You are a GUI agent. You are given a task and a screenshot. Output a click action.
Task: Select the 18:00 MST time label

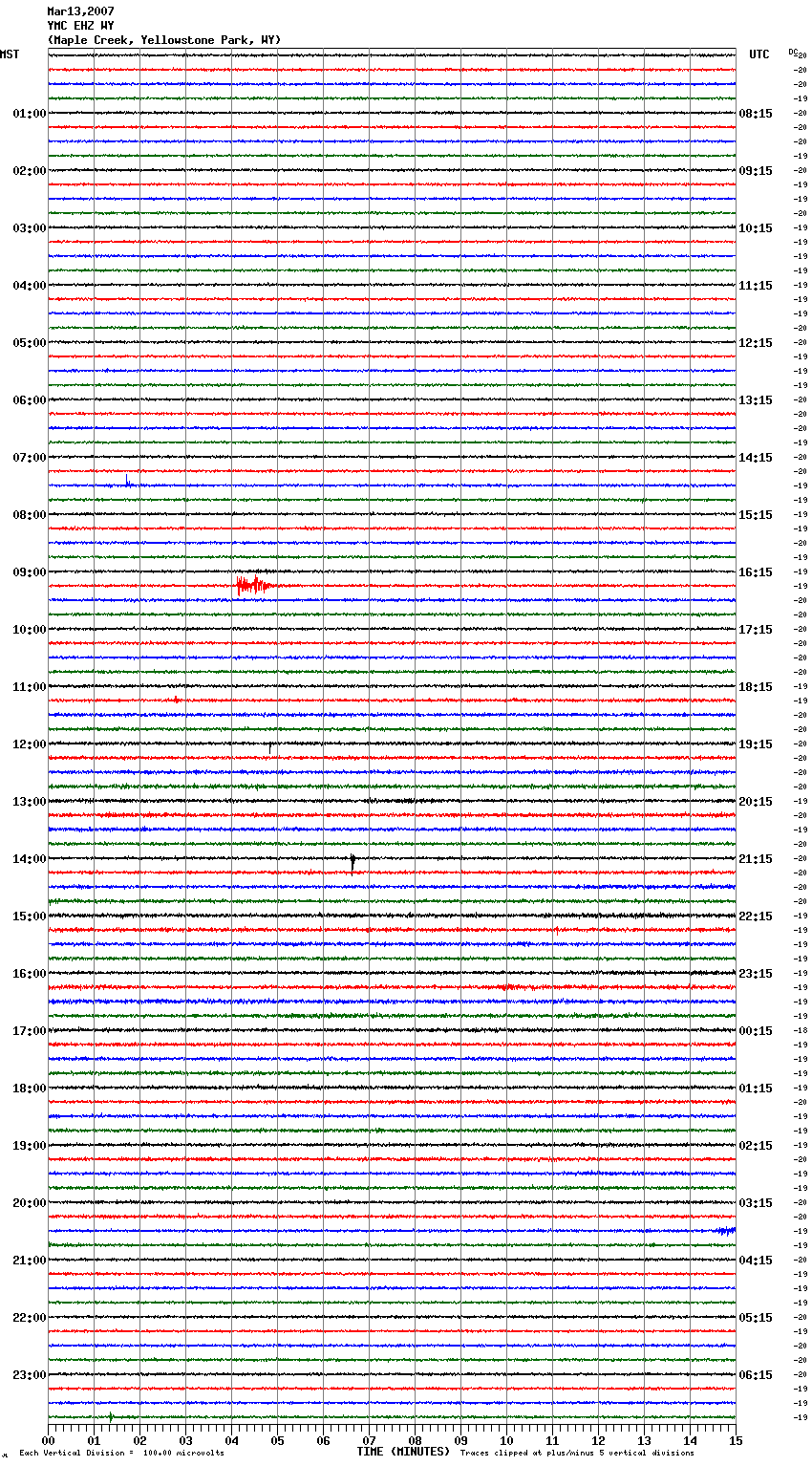30,1089
